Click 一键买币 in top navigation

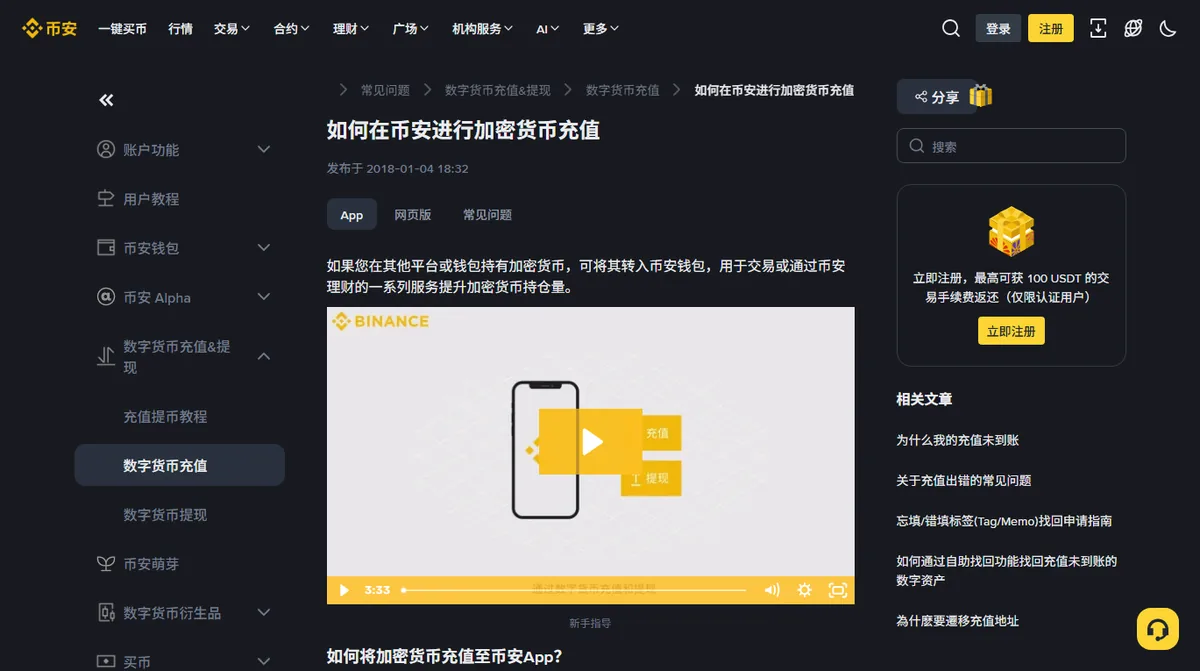(x=122, y=29)
